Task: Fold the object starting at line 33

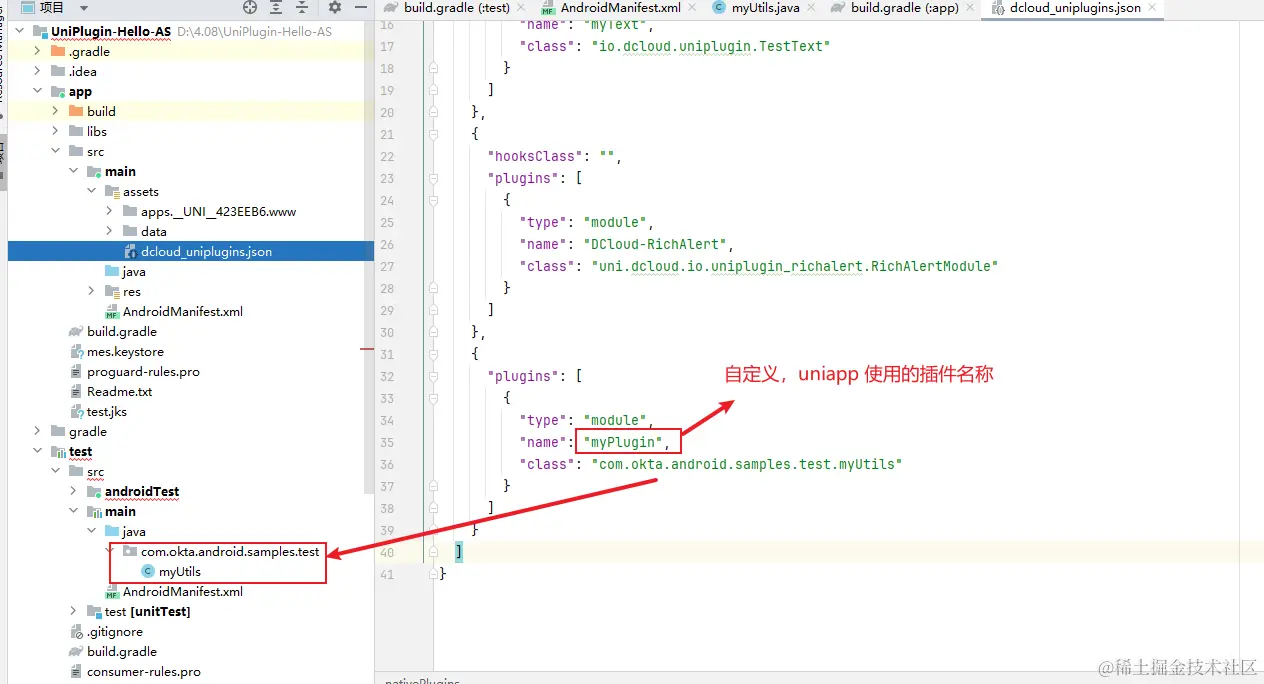Action: 434,398
